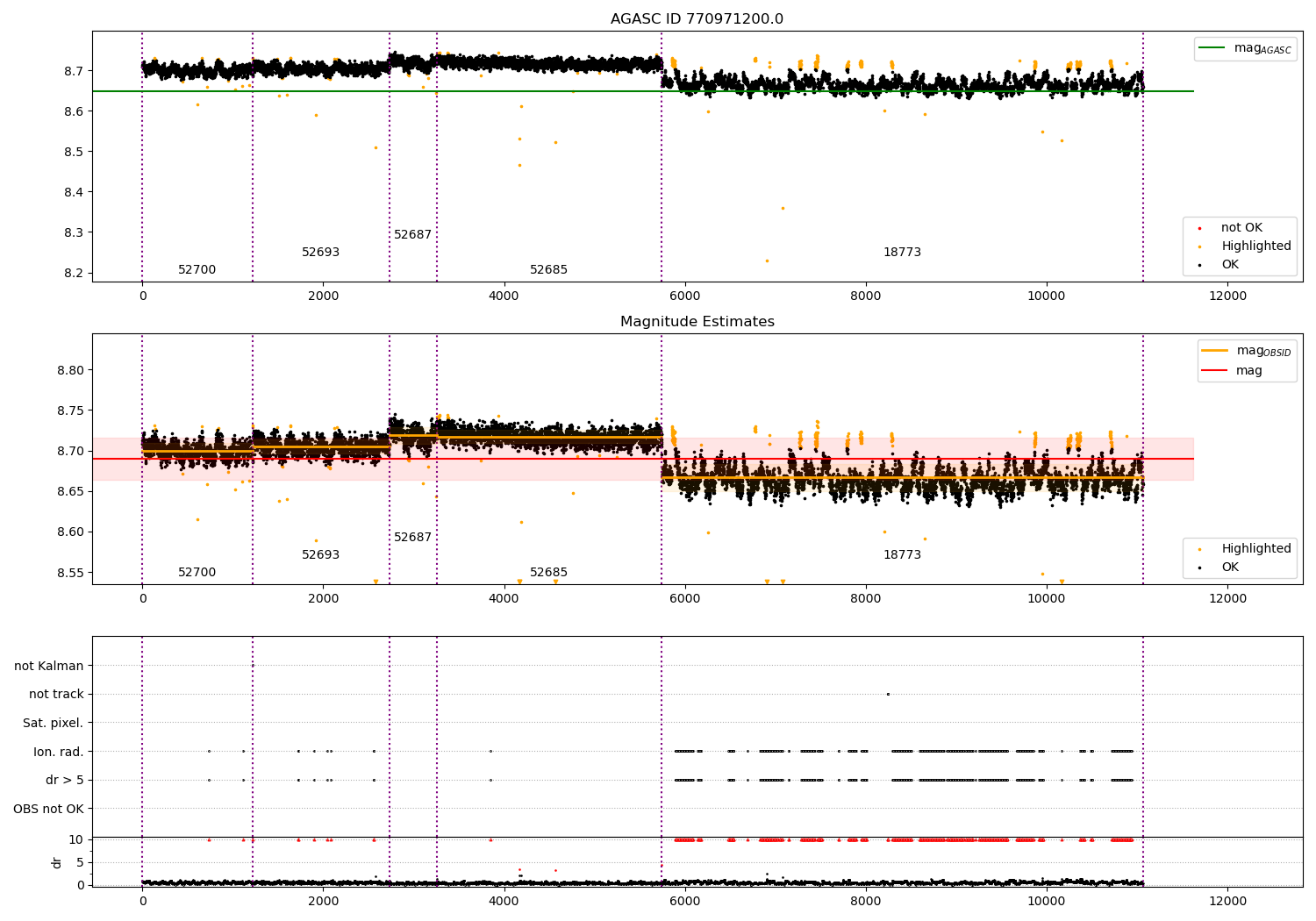The image size is (1316, 921).
Task: Click the y-tick '8.4' in top panel
Action: [x=75, y=193]
